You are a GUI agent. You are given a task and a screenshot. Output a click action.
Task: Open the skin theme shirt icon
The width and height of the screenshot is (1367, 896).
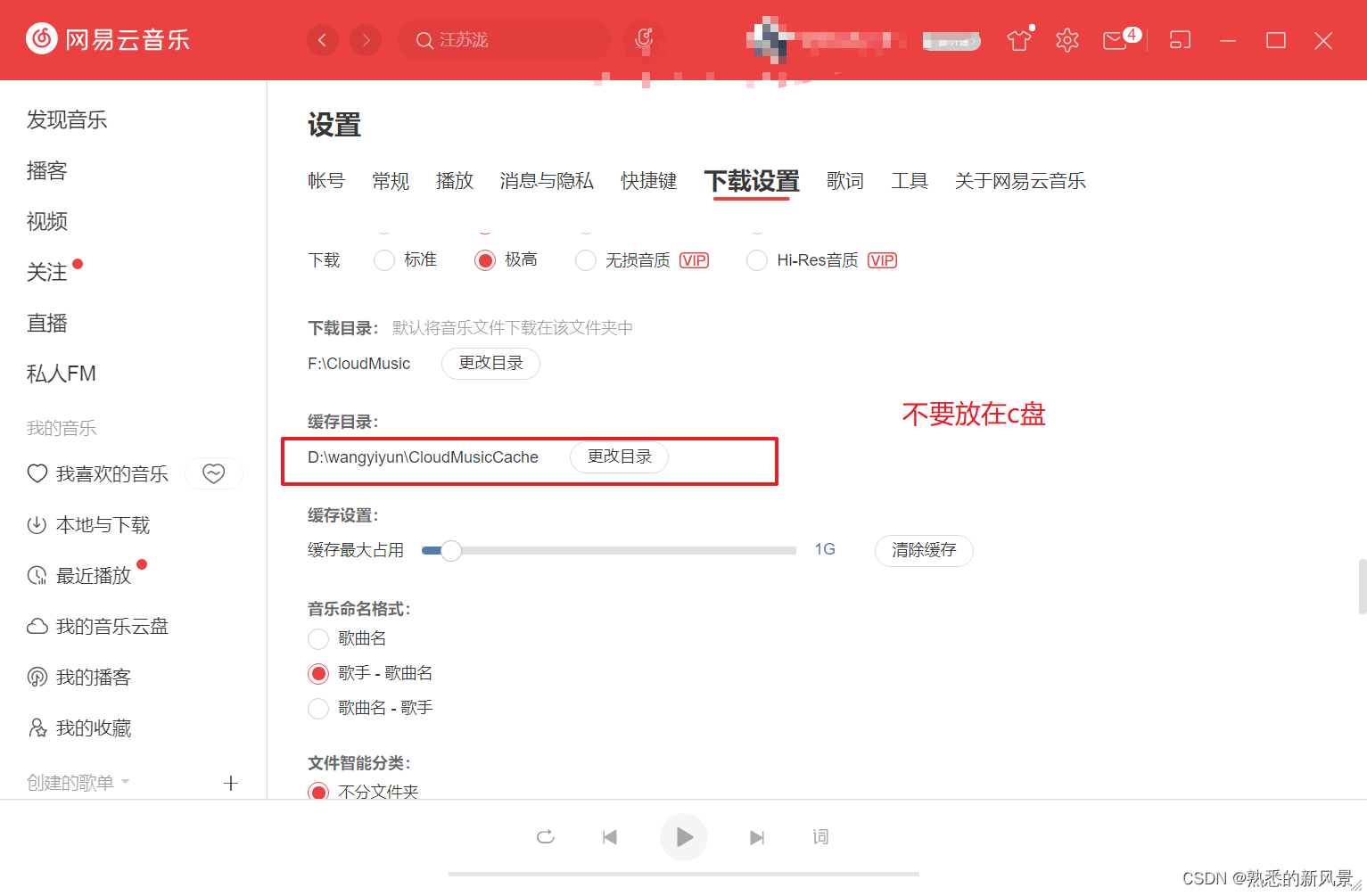click(1019, 40)
